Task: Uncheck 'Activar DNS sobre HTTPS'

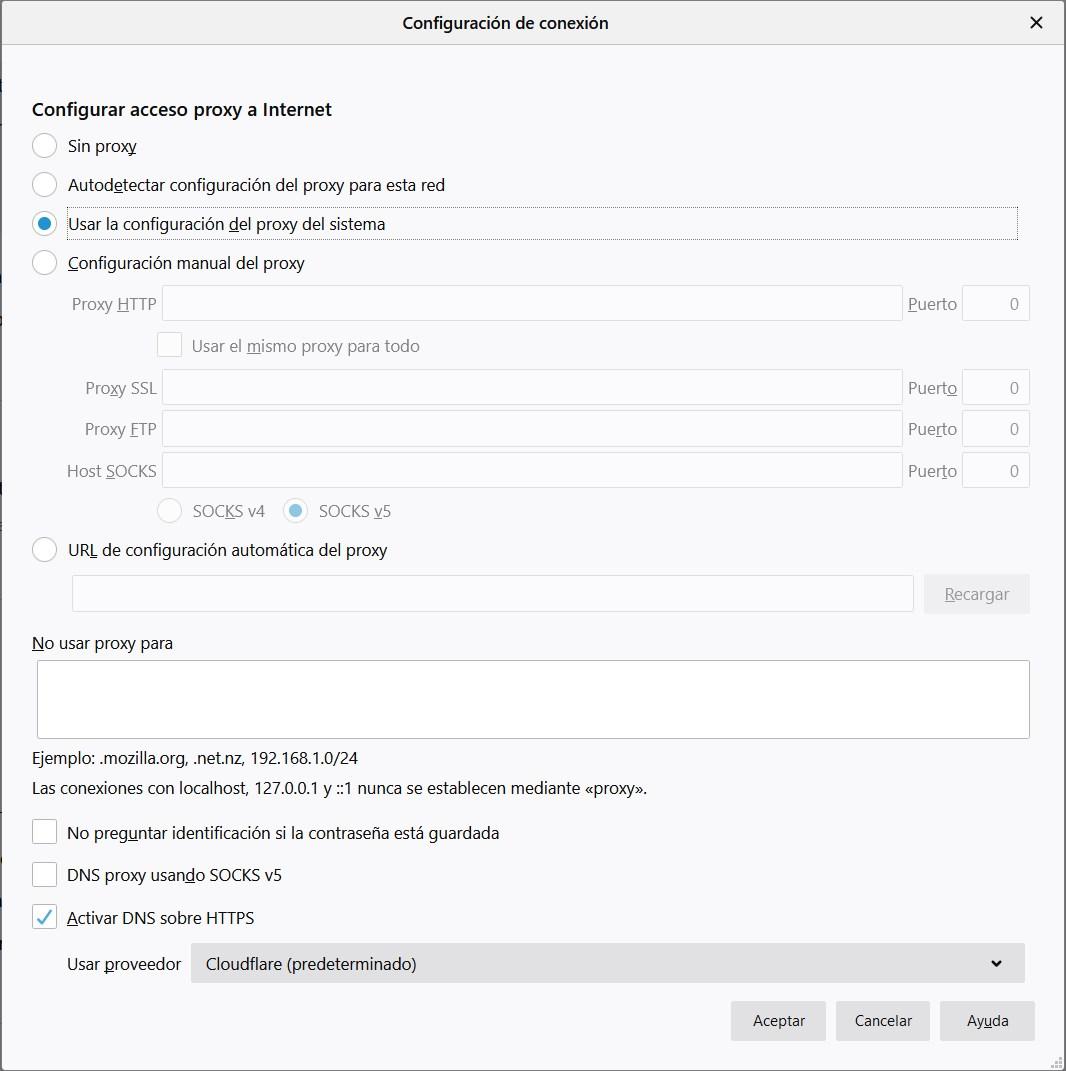Action: point(45,917)
